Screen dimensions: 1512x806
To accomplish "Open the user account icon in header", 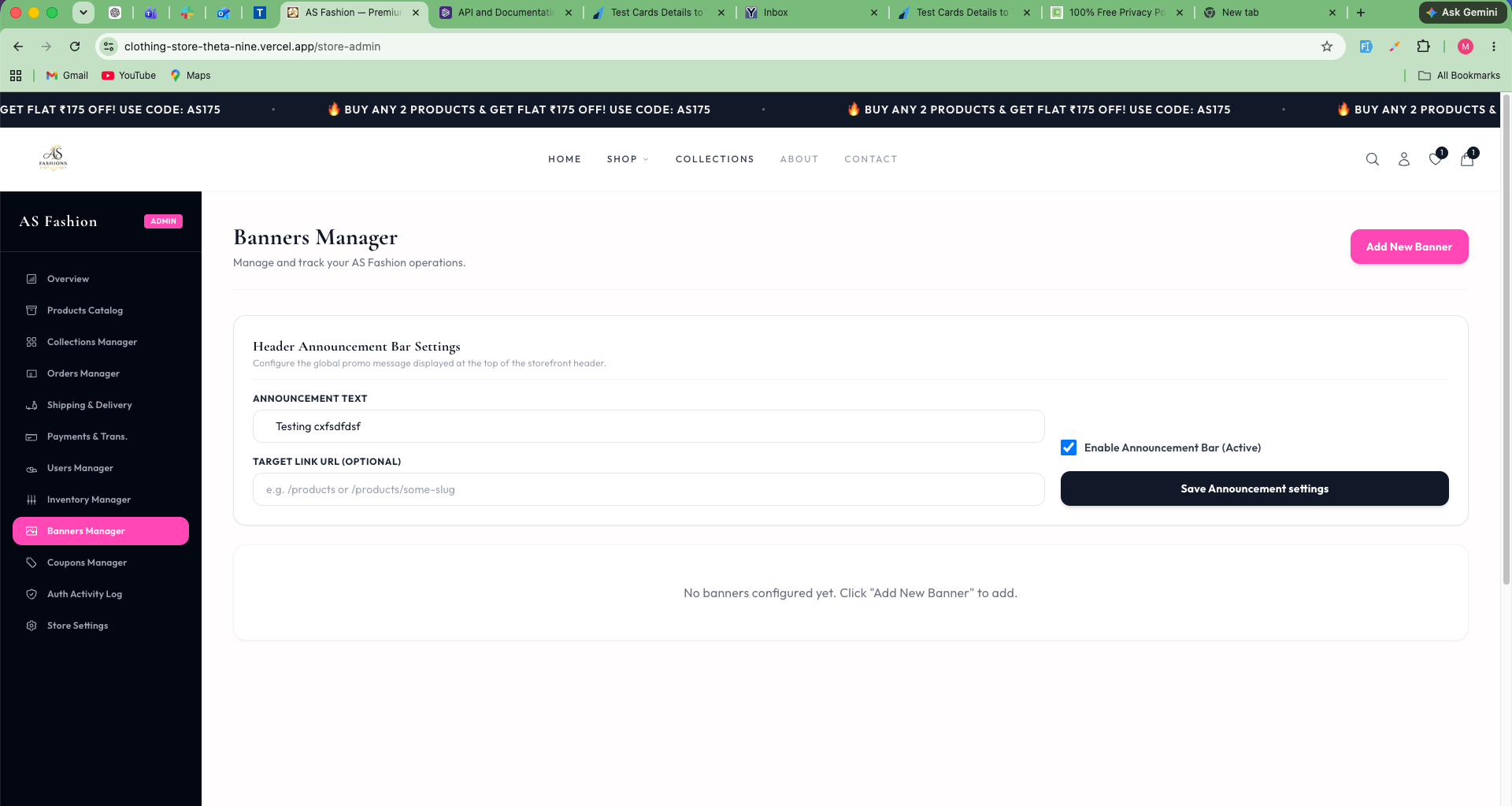I will pyautogui.click(x=1404, y=159).
